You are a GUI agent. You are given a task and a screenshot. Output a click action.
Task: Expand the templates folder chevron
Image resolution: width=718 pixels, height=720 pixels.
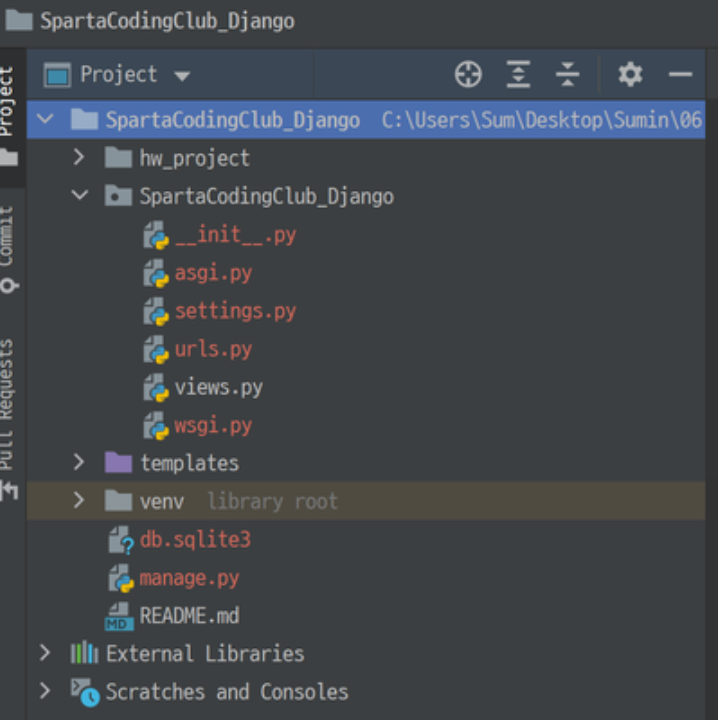tap(79, 462)
